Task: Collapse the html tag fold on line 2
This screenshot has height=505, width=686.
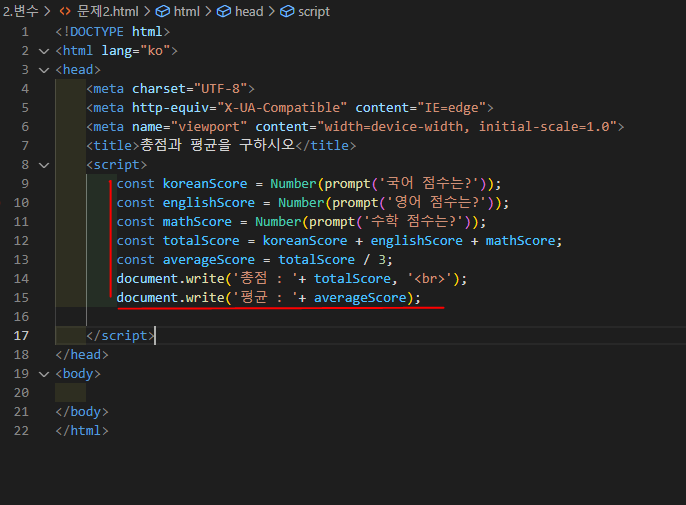Action: tap(44, 51)
